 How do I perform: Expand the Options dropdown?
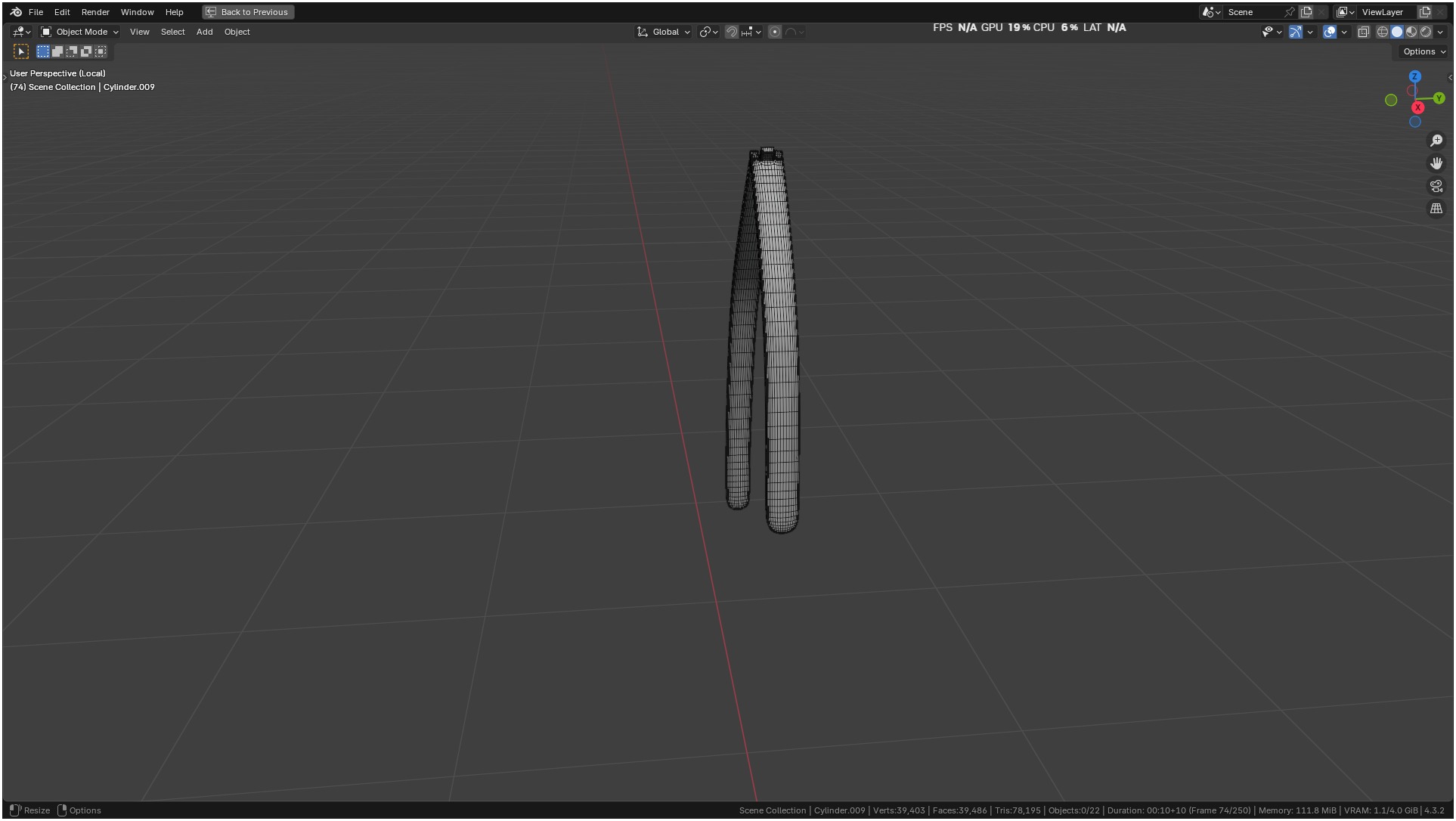click(x=1423, y=51)
